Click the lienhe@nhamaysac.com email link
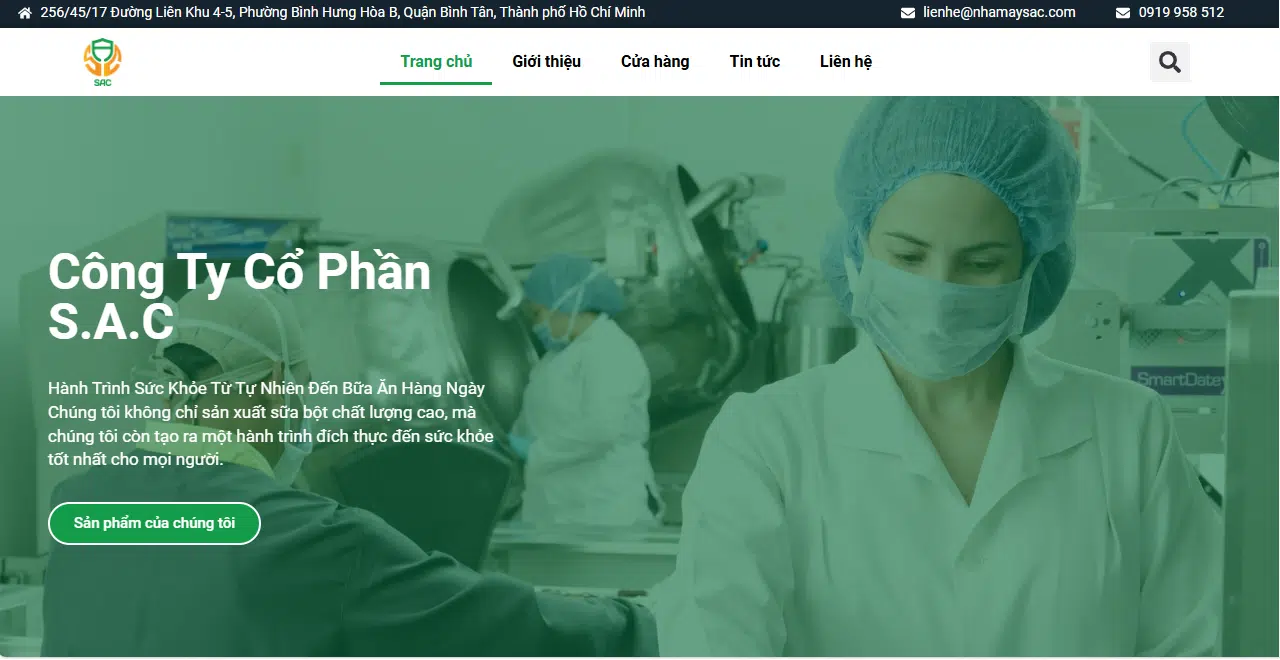This screenshot has height=660, width=1280. pos(999,13)
